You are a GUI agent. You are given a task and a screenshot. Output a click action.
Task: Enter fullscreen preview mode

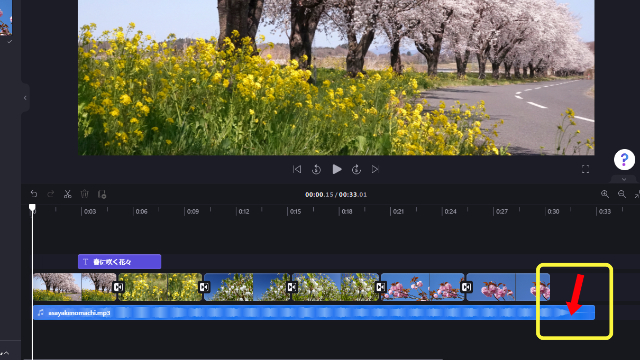tap(585, 169)
